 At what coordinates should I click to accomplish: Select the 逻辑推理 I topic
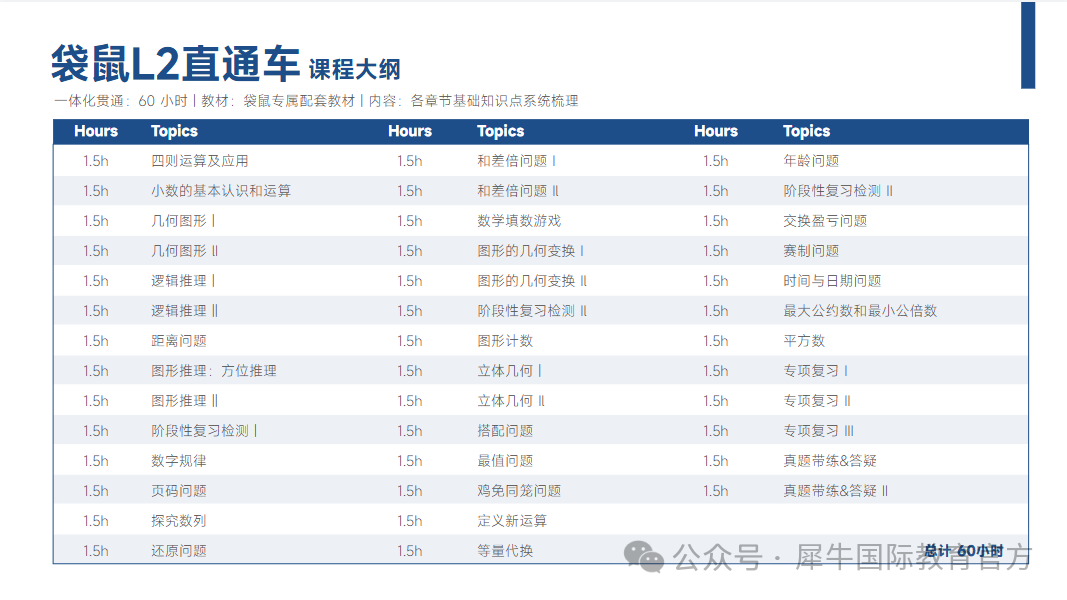(183, 281)
